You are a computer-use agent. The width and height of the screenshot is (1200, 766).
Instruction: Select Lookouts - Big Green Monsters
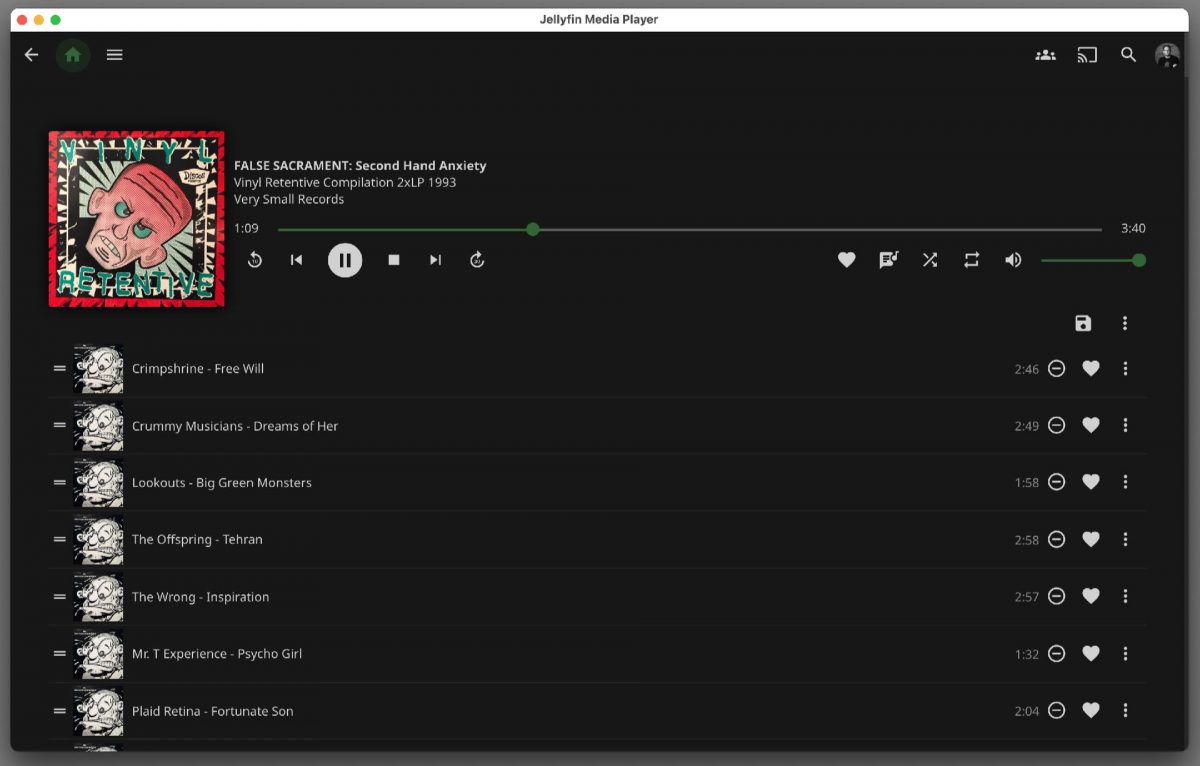click(222, 482)
